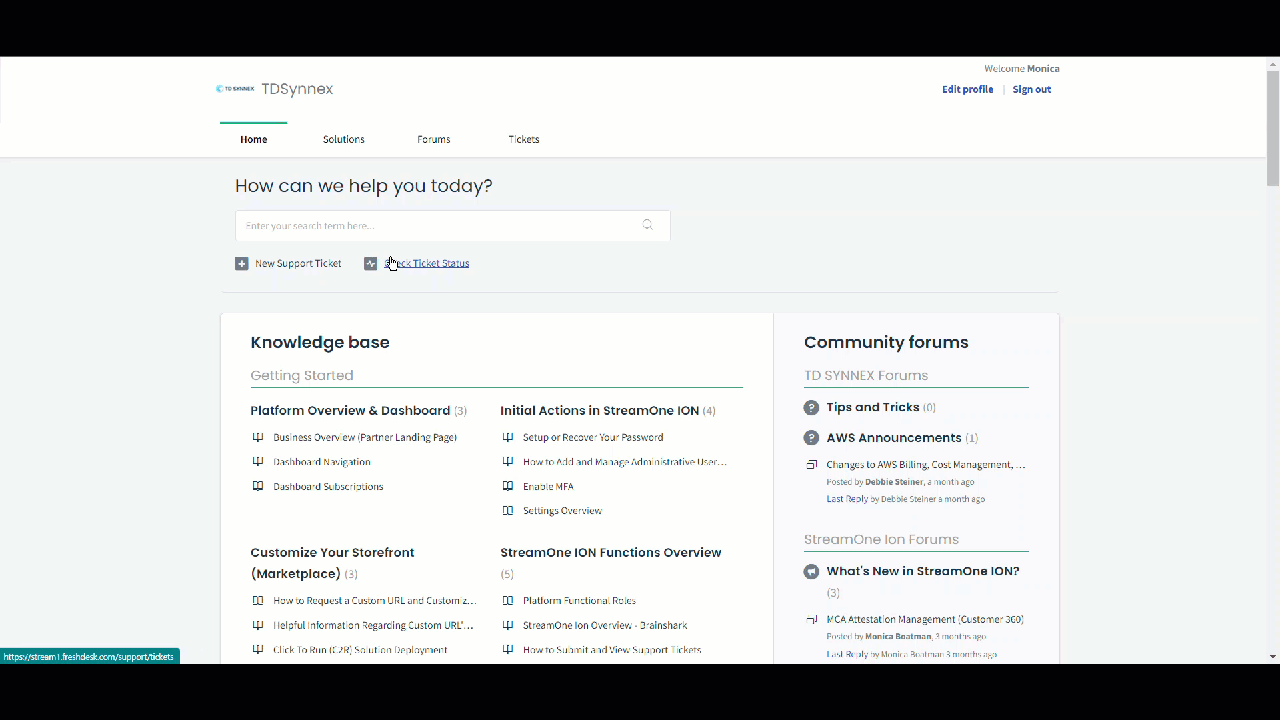
Task: Open the AWS Announcements forum
Action: pyautogui.click(x=894, y=438)
